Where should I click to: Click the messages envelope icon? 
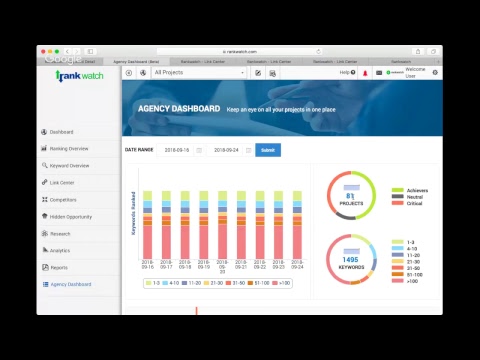click(379, 73)
